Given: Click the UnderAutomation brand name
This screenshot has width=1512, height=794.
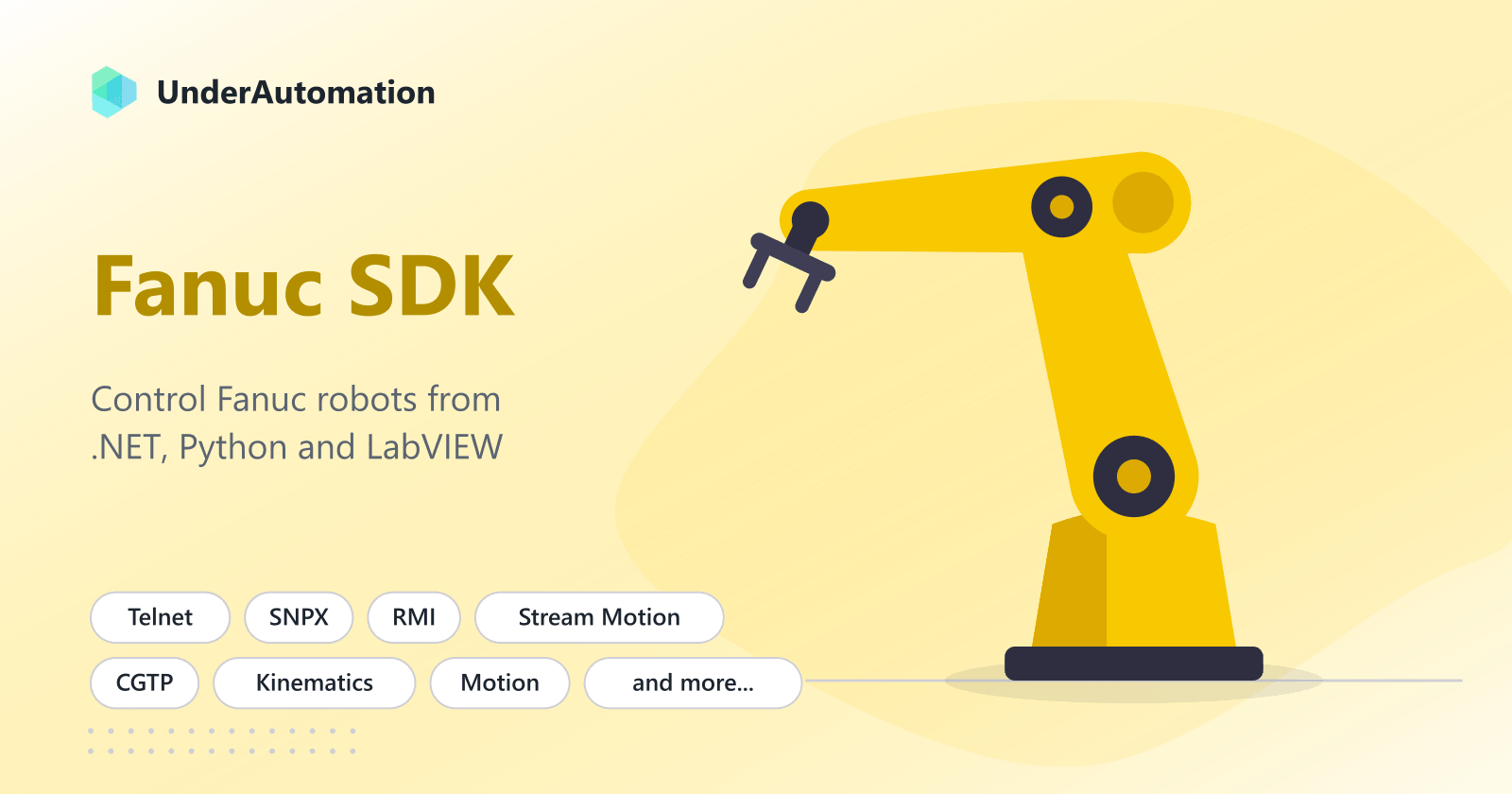Looking at the screenshot, I should click(296, 93).
